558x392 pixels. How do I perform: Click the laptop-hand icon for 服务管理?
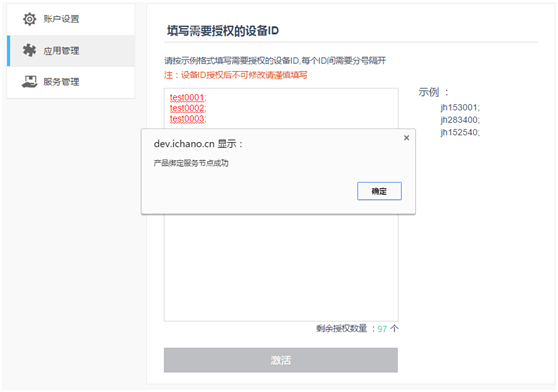click(29, 82)
